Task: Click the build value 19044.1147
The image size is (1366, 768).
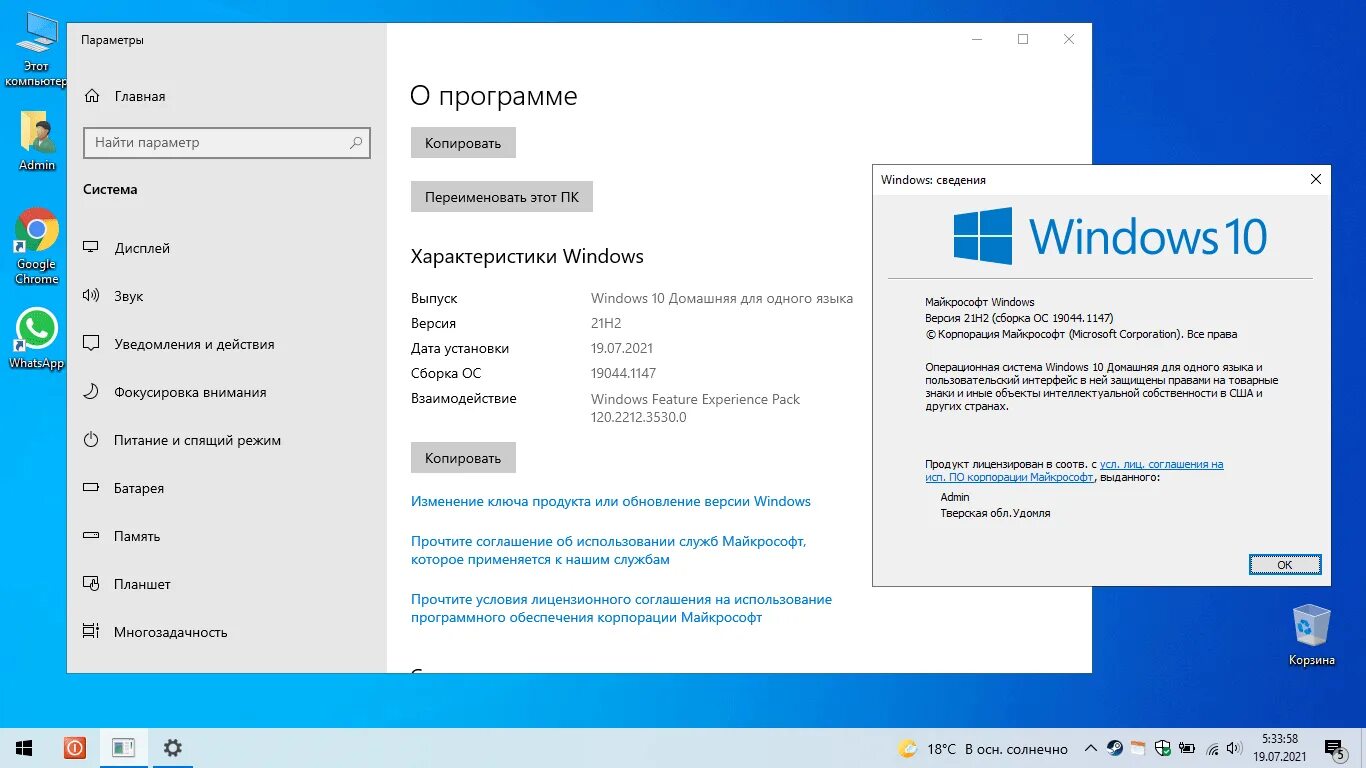Action: point(623,373)
